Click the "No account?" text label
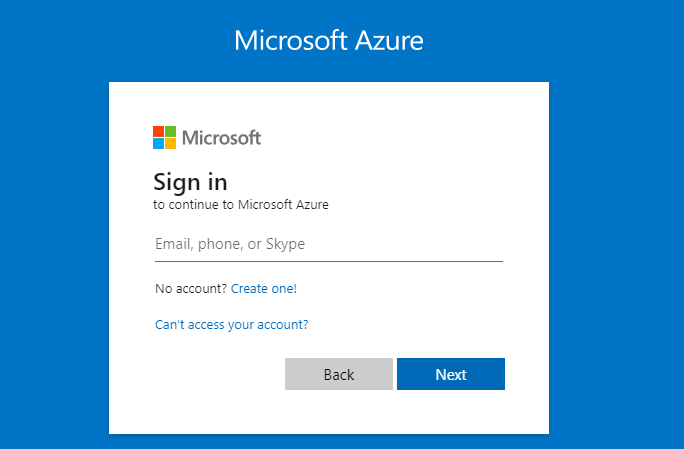 (191, 289)
